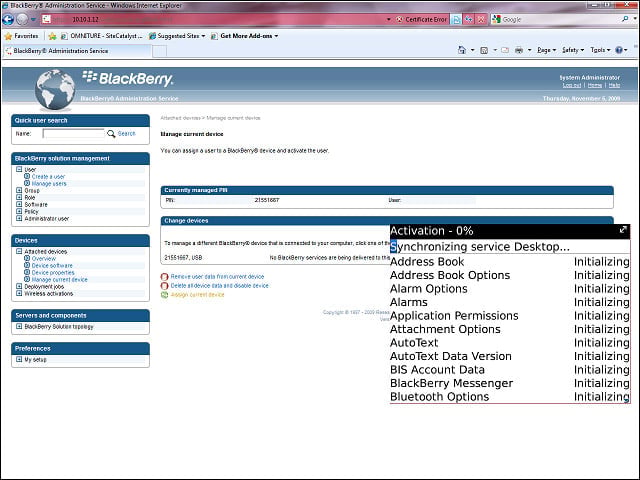Viewport: 640px width, 480px height.
Task: Open the Safety menu
Action: click(x=573, y=50)
